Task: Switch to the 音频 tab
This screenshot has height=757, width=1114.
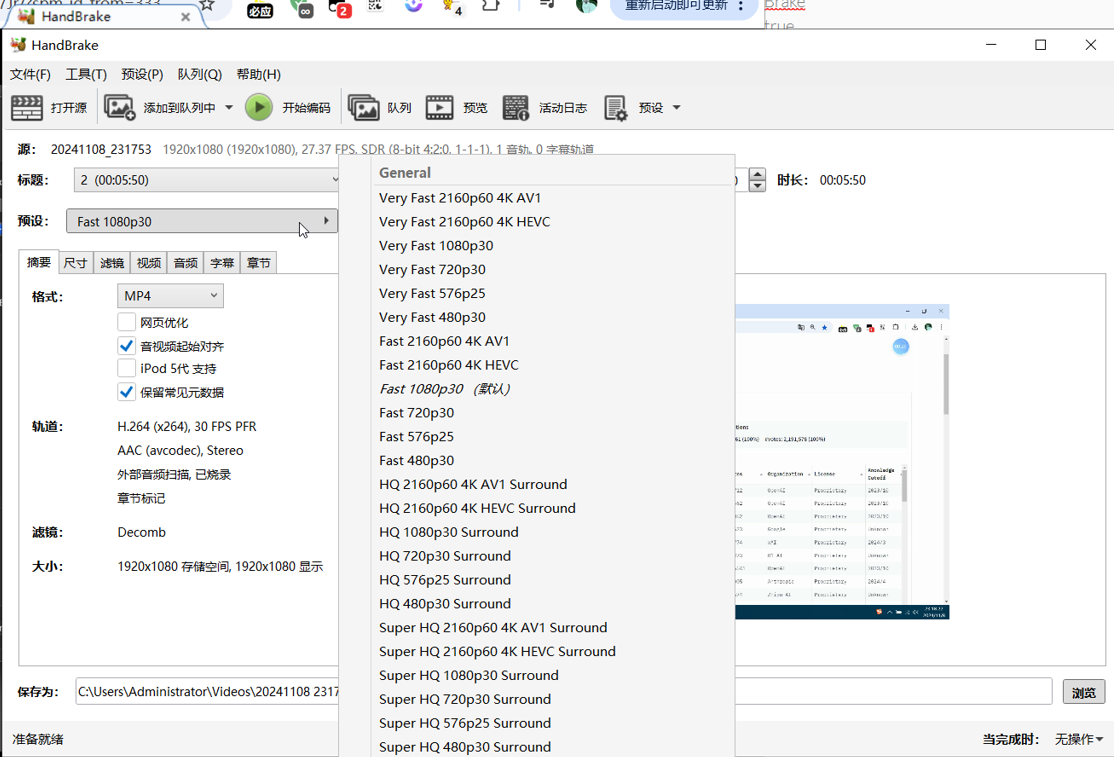Action: [185, 263]
